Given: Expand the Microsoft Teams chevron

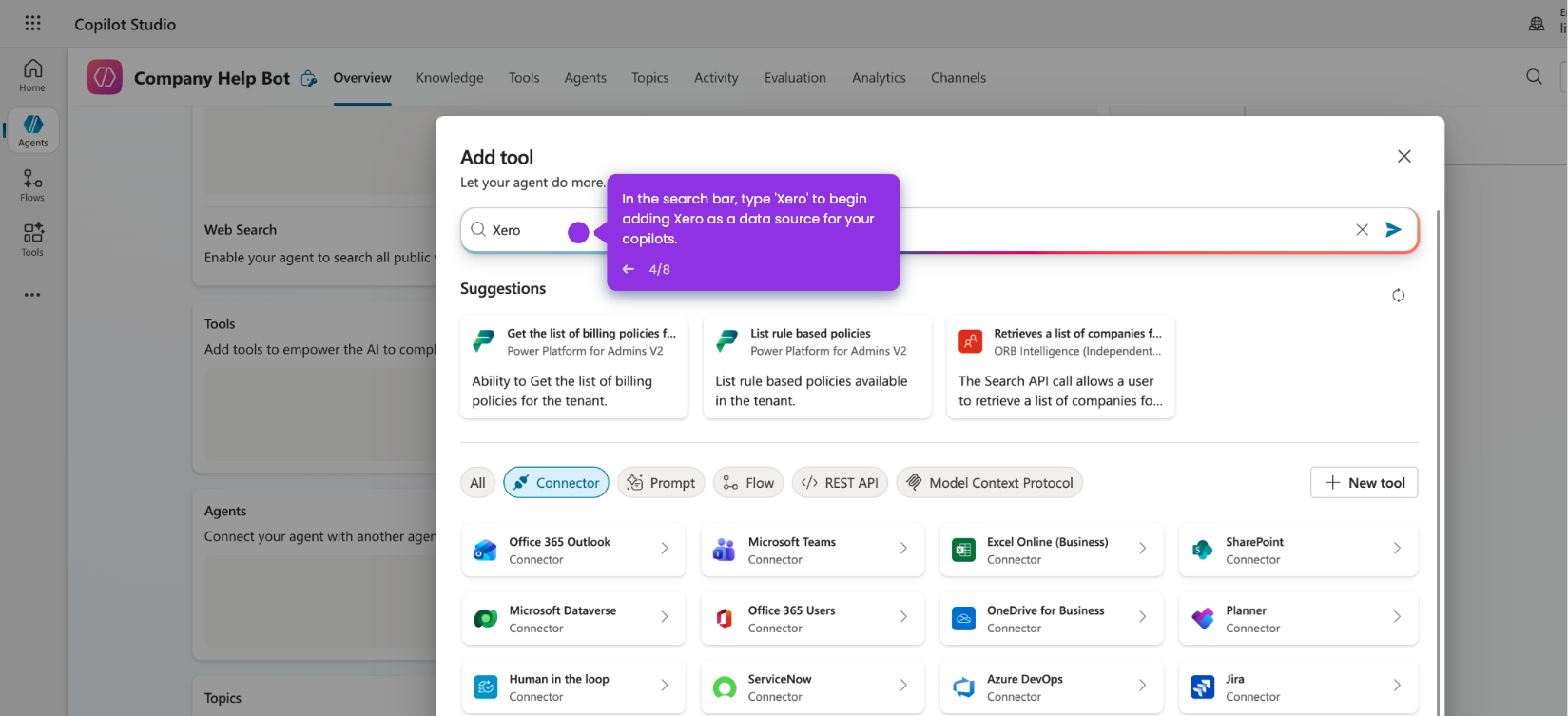Looking at the screenshot, I should click(903, 549).
